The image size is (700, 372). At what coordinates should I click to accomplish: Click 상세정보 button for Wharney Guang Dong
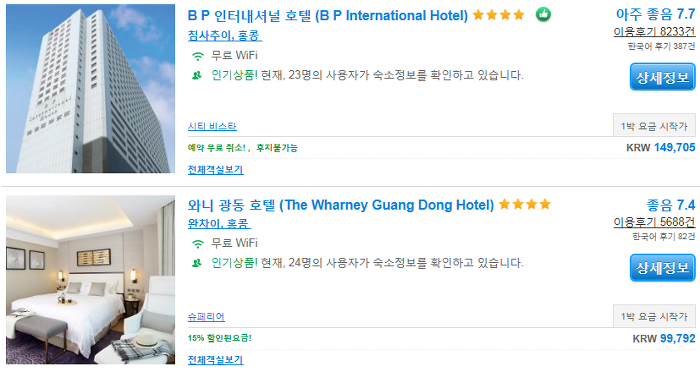point(662,268)
